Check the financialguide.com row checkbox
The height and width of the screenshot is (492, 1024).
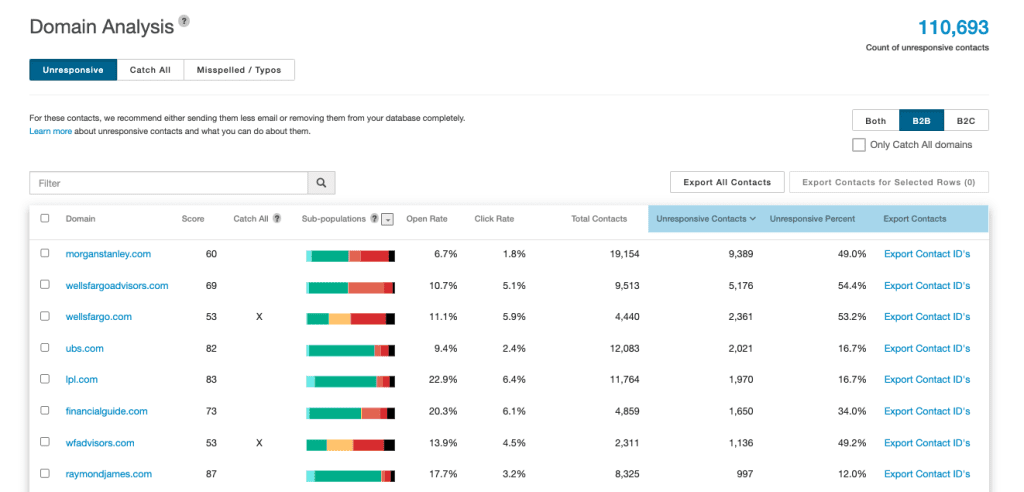[x=45, y=410]
